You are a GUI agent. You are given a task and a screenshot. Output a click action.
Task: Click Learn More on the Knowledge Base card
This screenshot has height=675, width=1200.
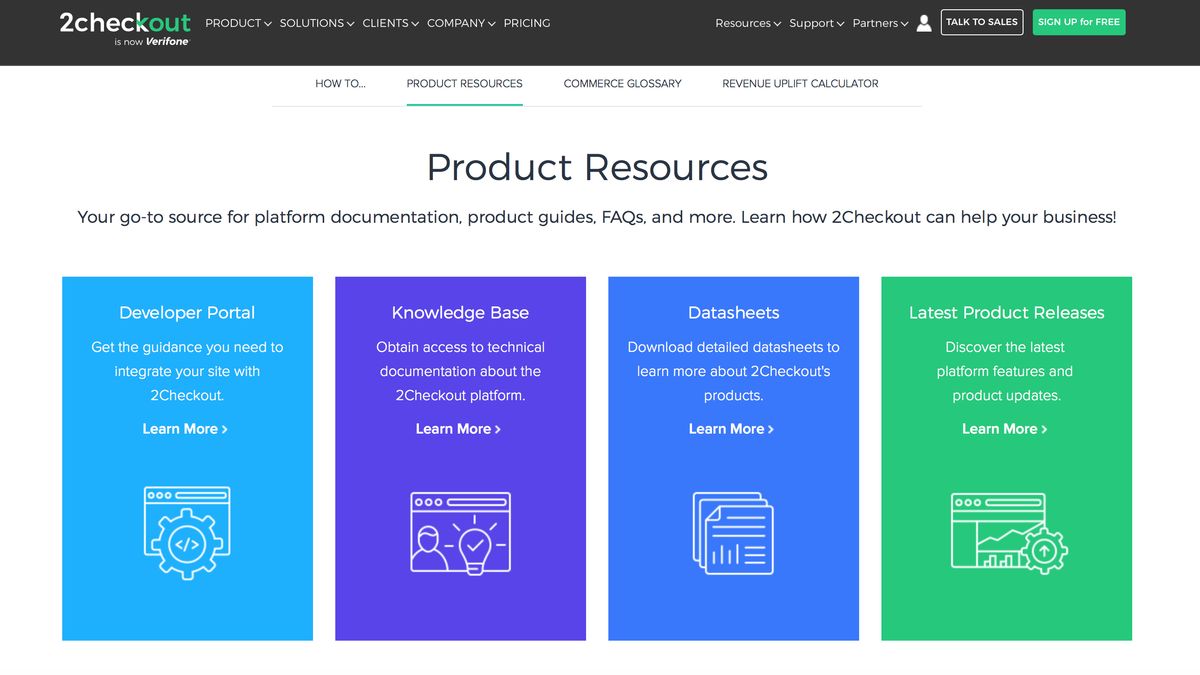pyautogui.click(x=459, y=428)
